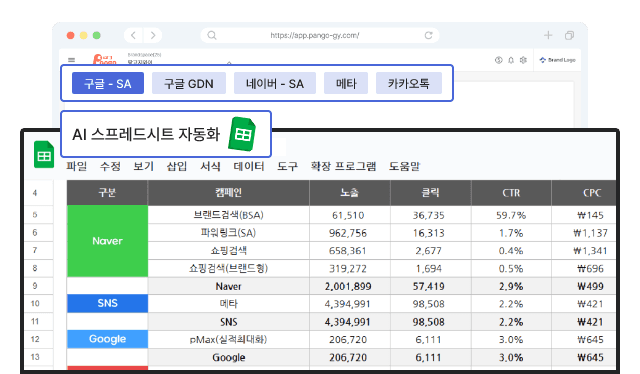Click the notification bell icon
The height and width of the screenshot is (374, 640).
(511, 60)
